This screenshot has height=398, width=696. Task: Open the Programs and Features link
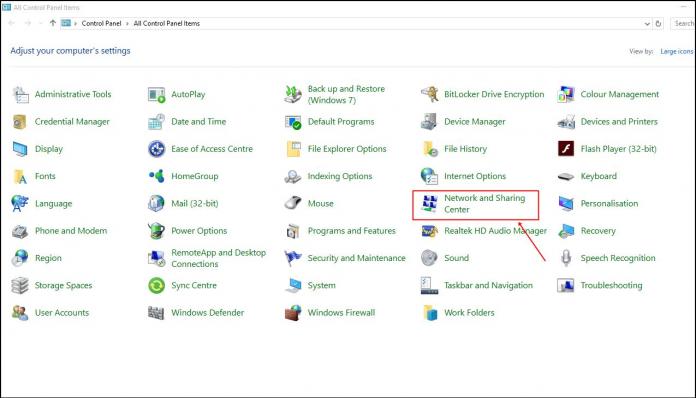352,231
